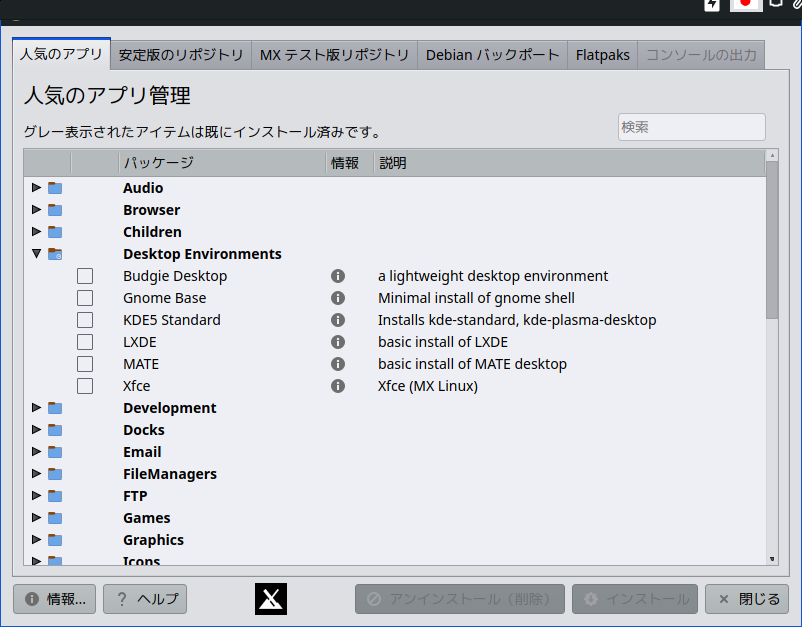
Task: Click the scrollbar up arrow
Action: (772, 155)
